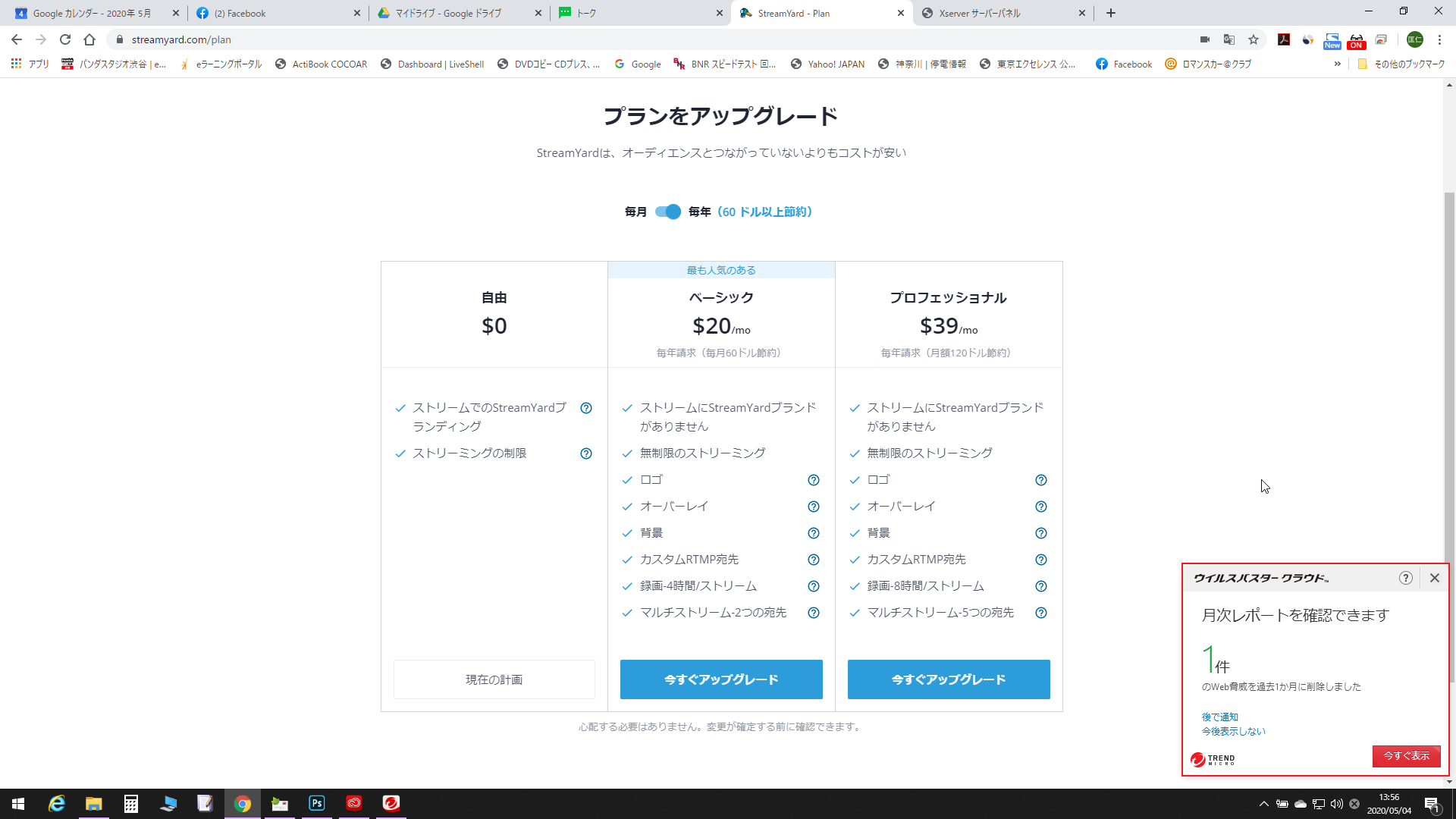
Task: Click the Professional plan upgrade now button
Action: tap(949, 679)
